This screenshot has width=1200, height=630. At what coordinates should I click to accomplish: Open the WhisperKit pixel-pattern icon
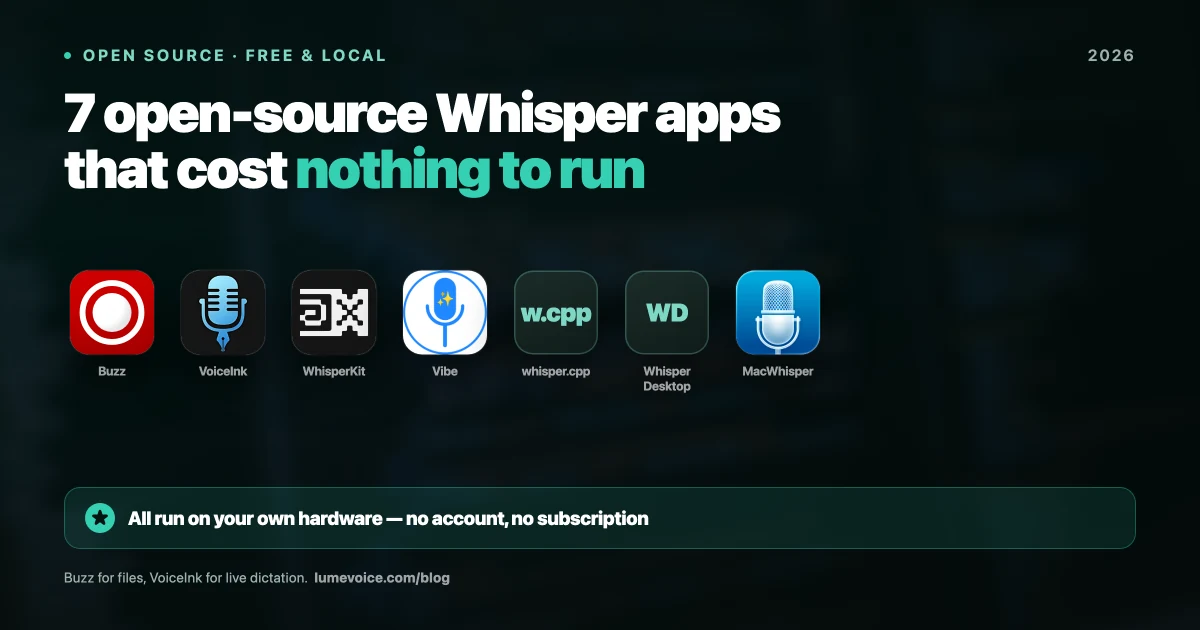[334, 312]
